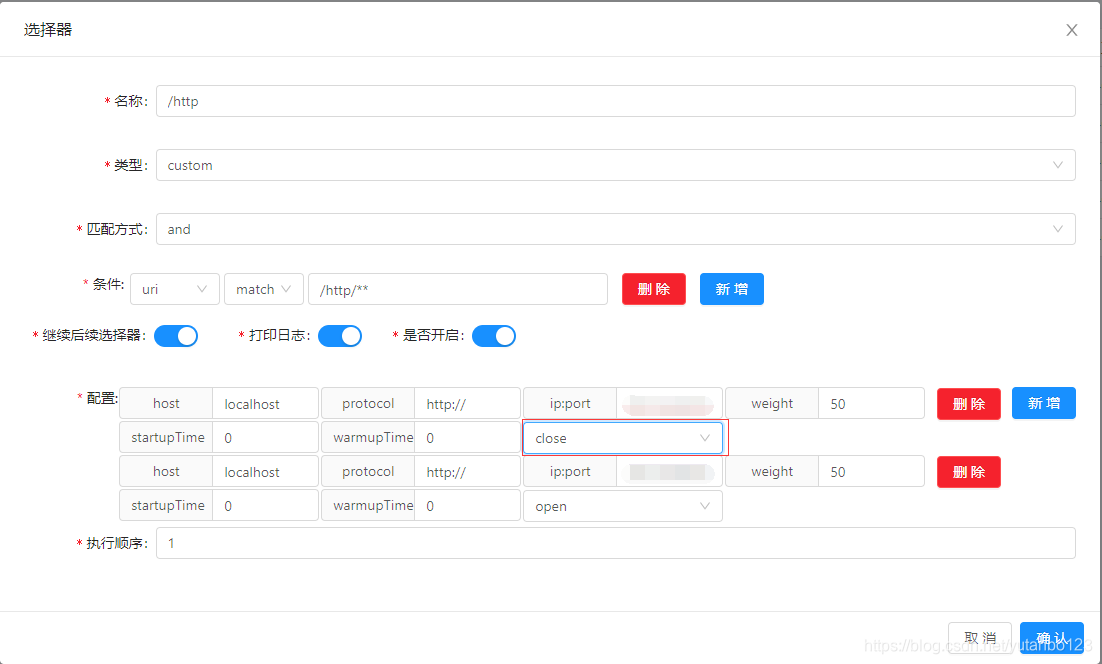
Task: Toggle the 是否开启 switch
Action: (x=493, y=336)
